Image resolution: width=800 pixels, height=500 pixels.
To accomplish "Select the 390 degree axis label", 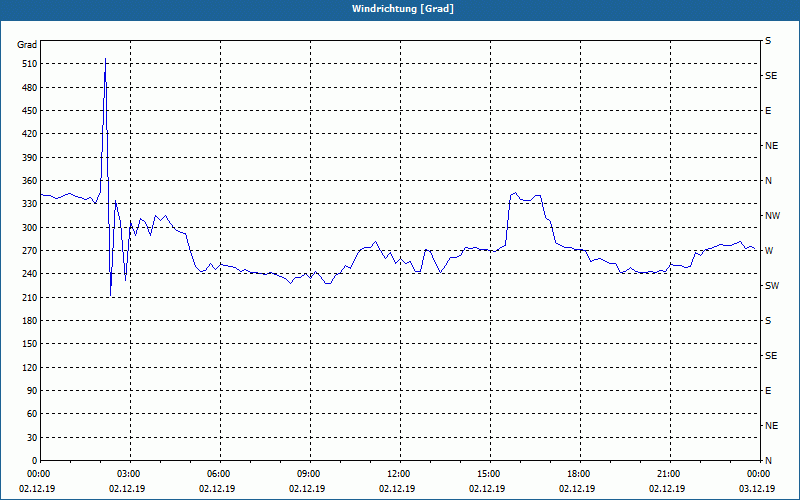I will click(30, 158).
